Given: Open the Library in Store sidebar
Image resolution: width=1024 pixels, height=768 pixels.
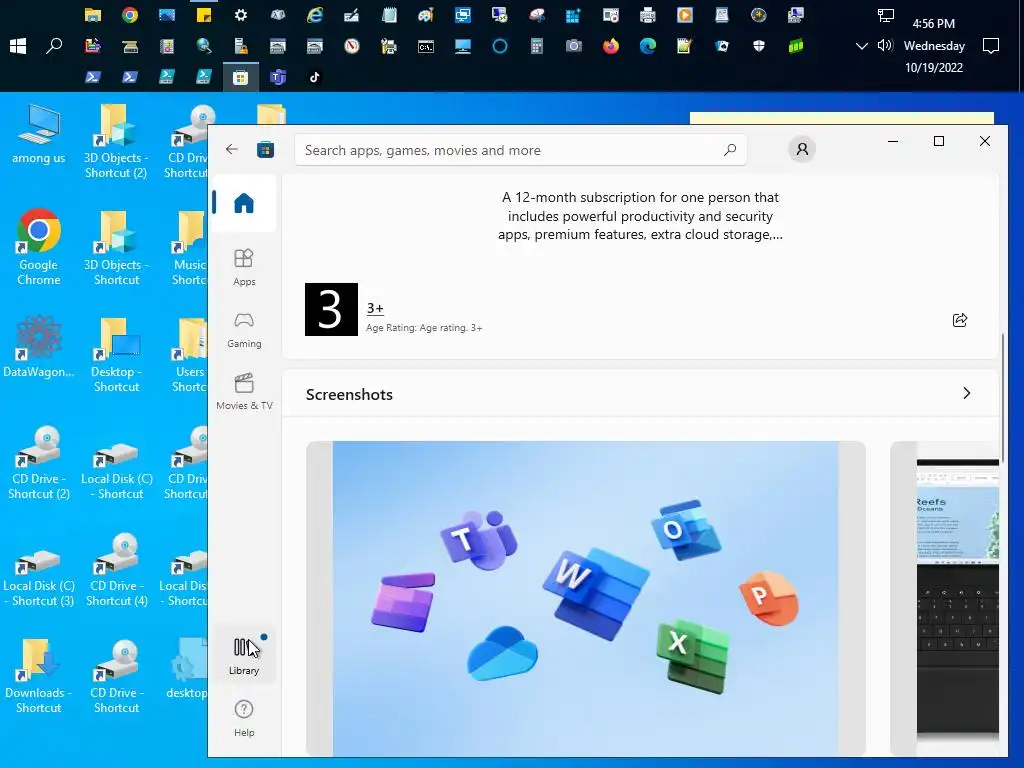Looking at the screenshot, I should pyautogui.click(x=244, y=656).
